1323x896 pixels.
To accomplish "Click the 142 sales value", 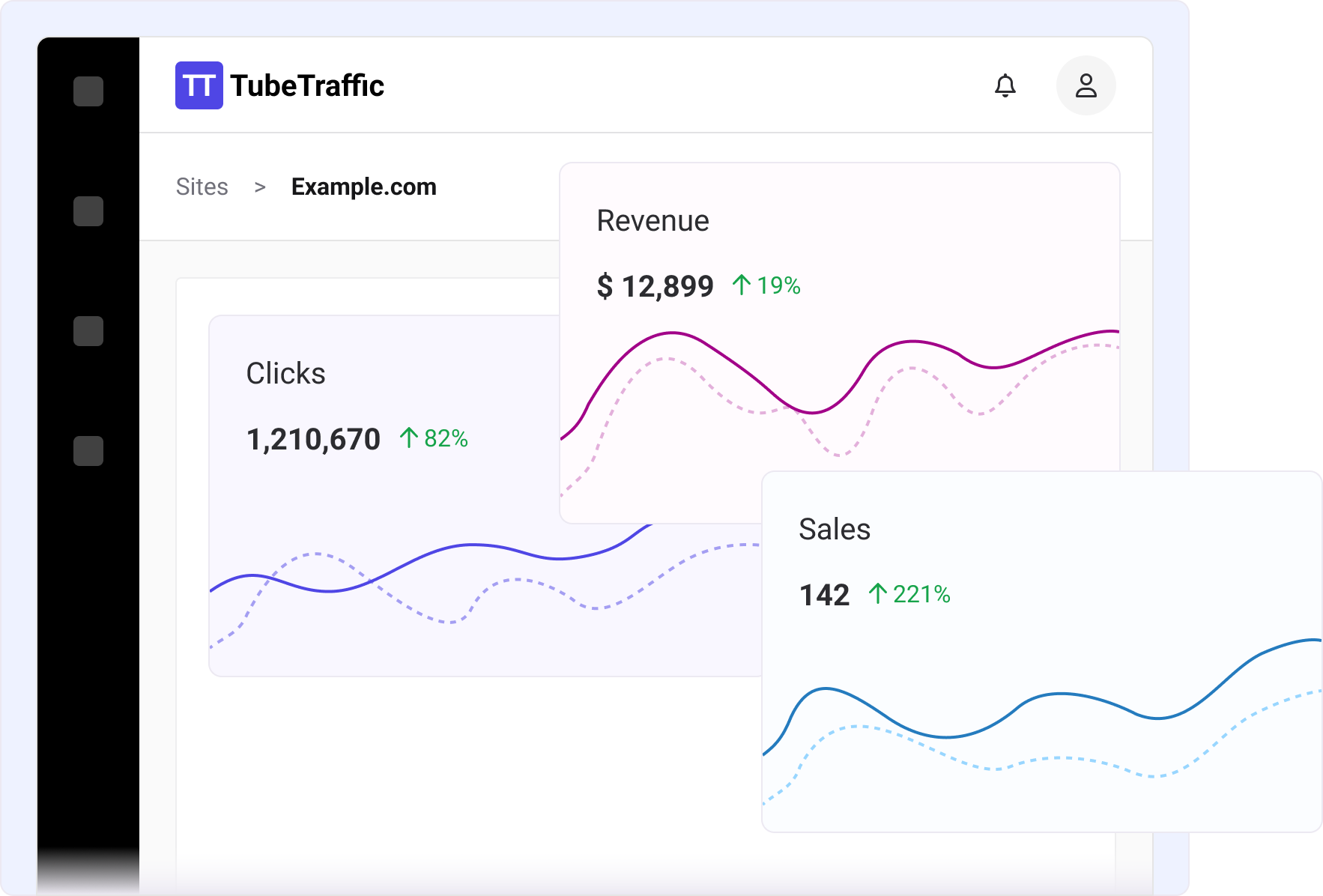I will [824, 595].
